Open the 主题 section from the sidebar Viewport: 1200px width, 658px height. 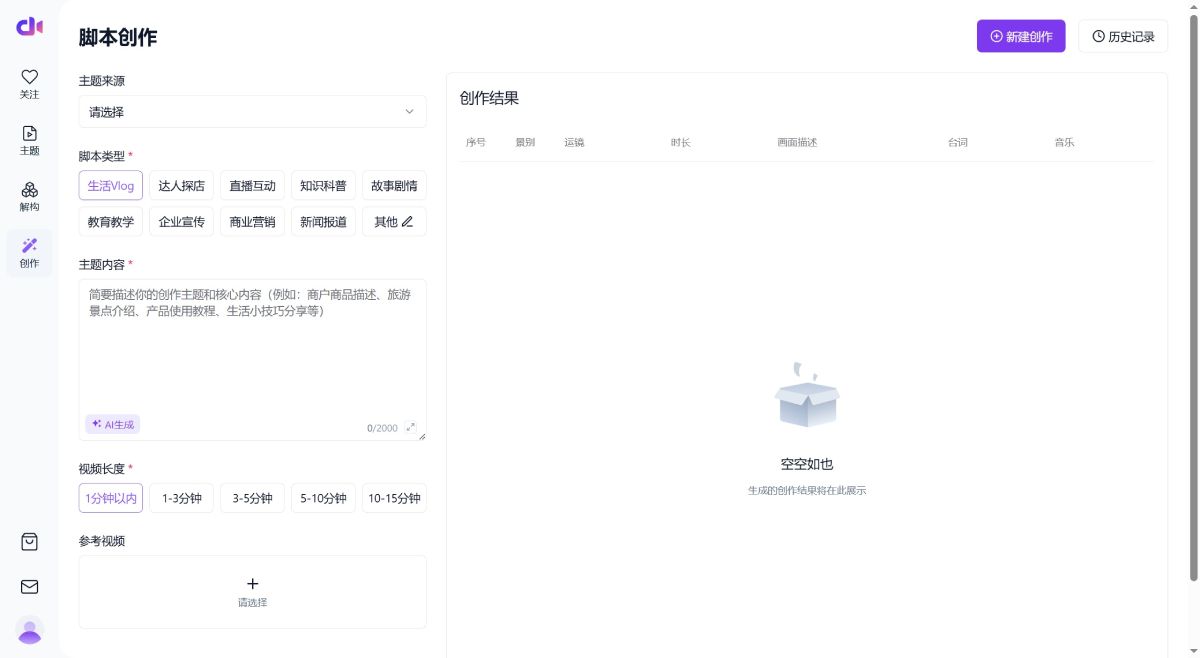29,140
